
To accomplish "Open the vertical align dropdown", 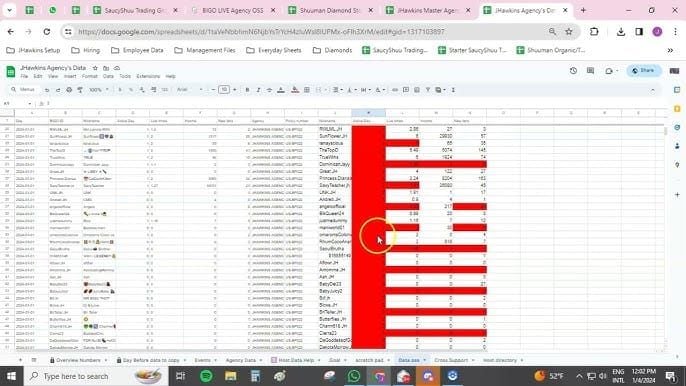I will 351,90.
